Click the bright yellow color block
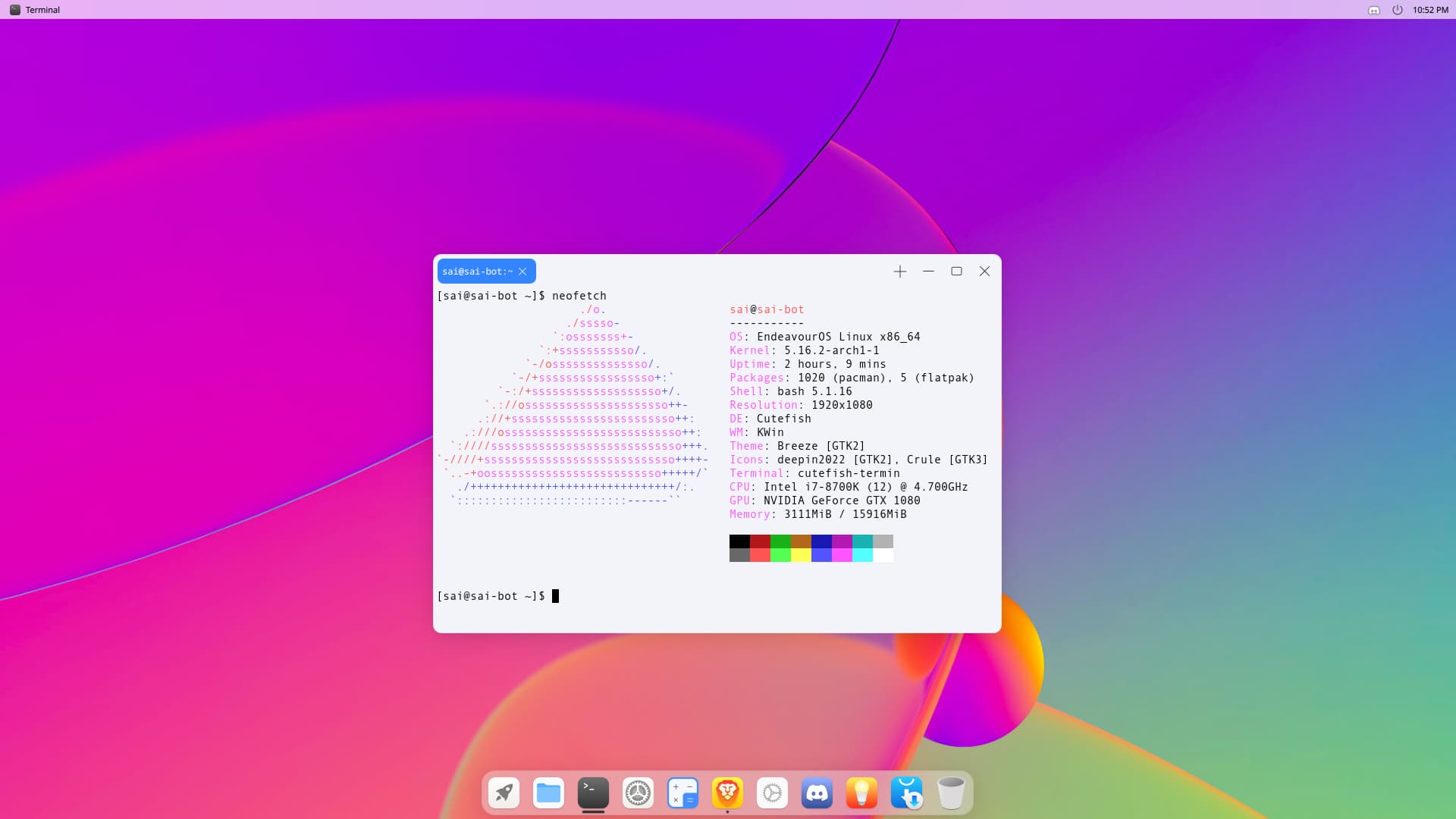Screen dimensions: 1456x819 (801, 555)
